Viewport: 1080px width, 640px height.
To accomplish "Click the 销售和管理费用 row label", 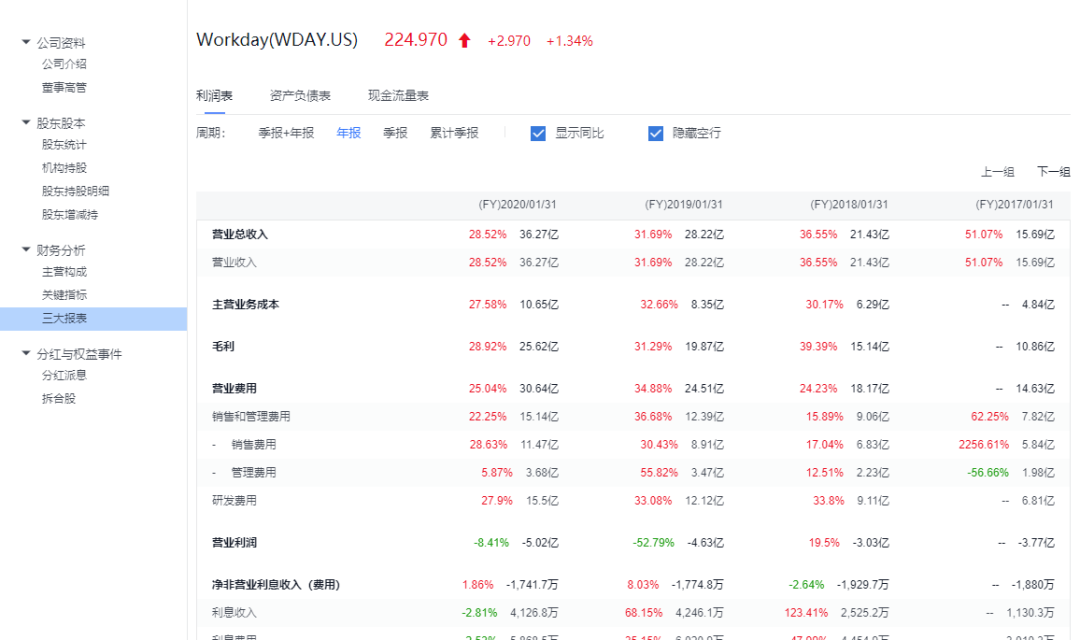I will (x=251, y=417).
